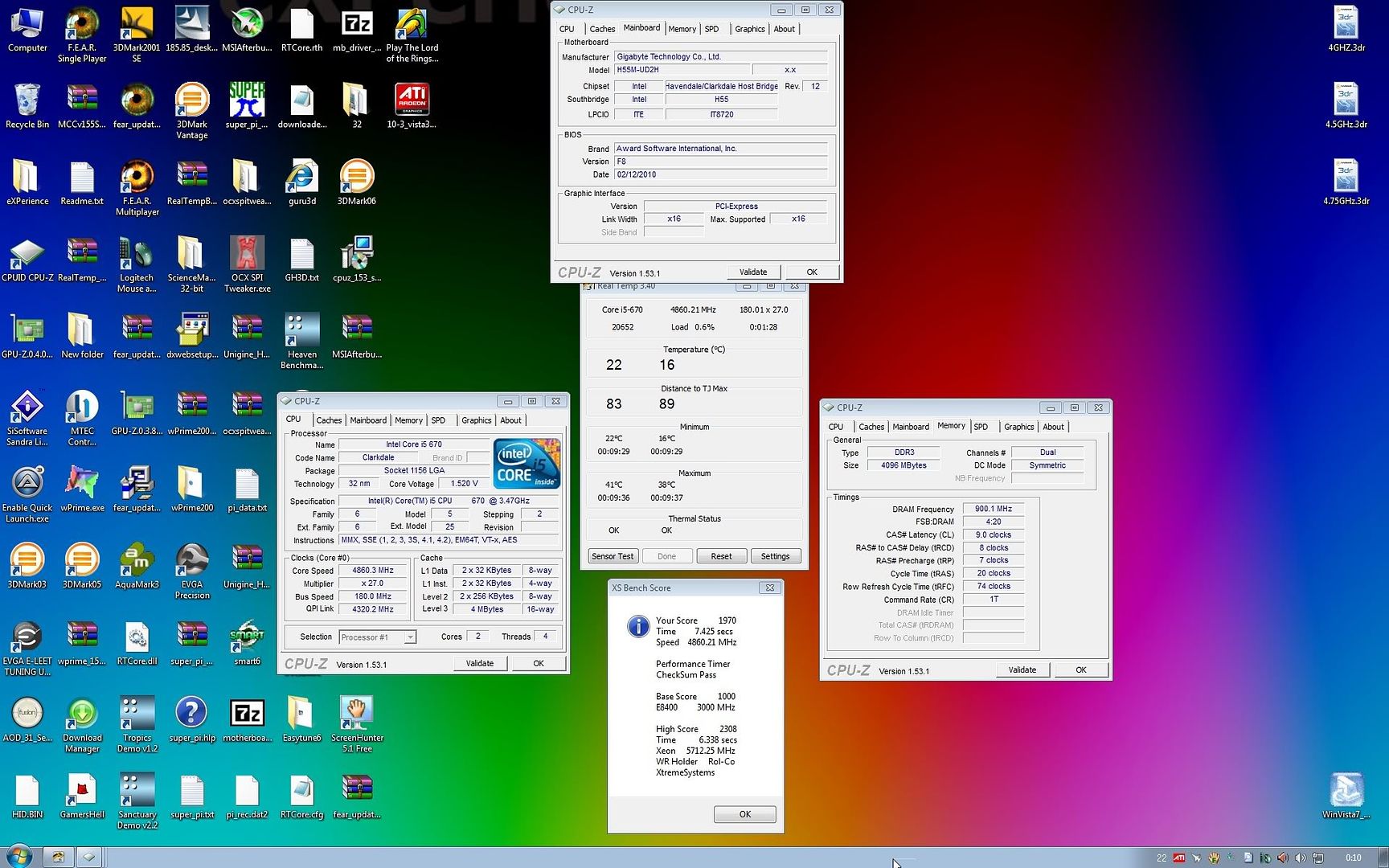Open the Processor selection dropdown in CPU-Z
The width and height of the screenshot is (1389, 868).
378,637
